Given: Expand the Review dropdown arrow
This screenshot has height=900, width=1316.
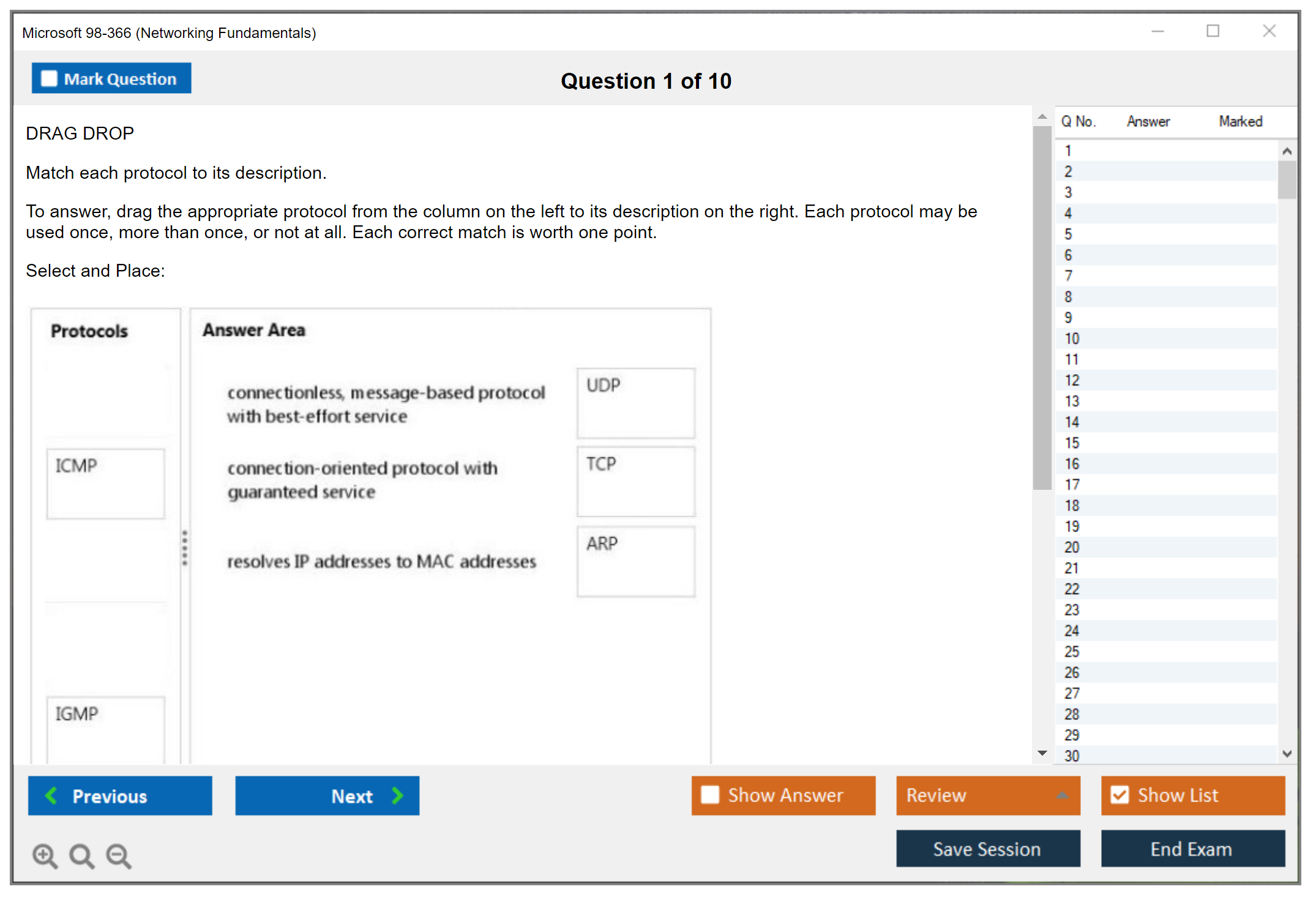Looking at the screenshot, I should coord(1062,795).
